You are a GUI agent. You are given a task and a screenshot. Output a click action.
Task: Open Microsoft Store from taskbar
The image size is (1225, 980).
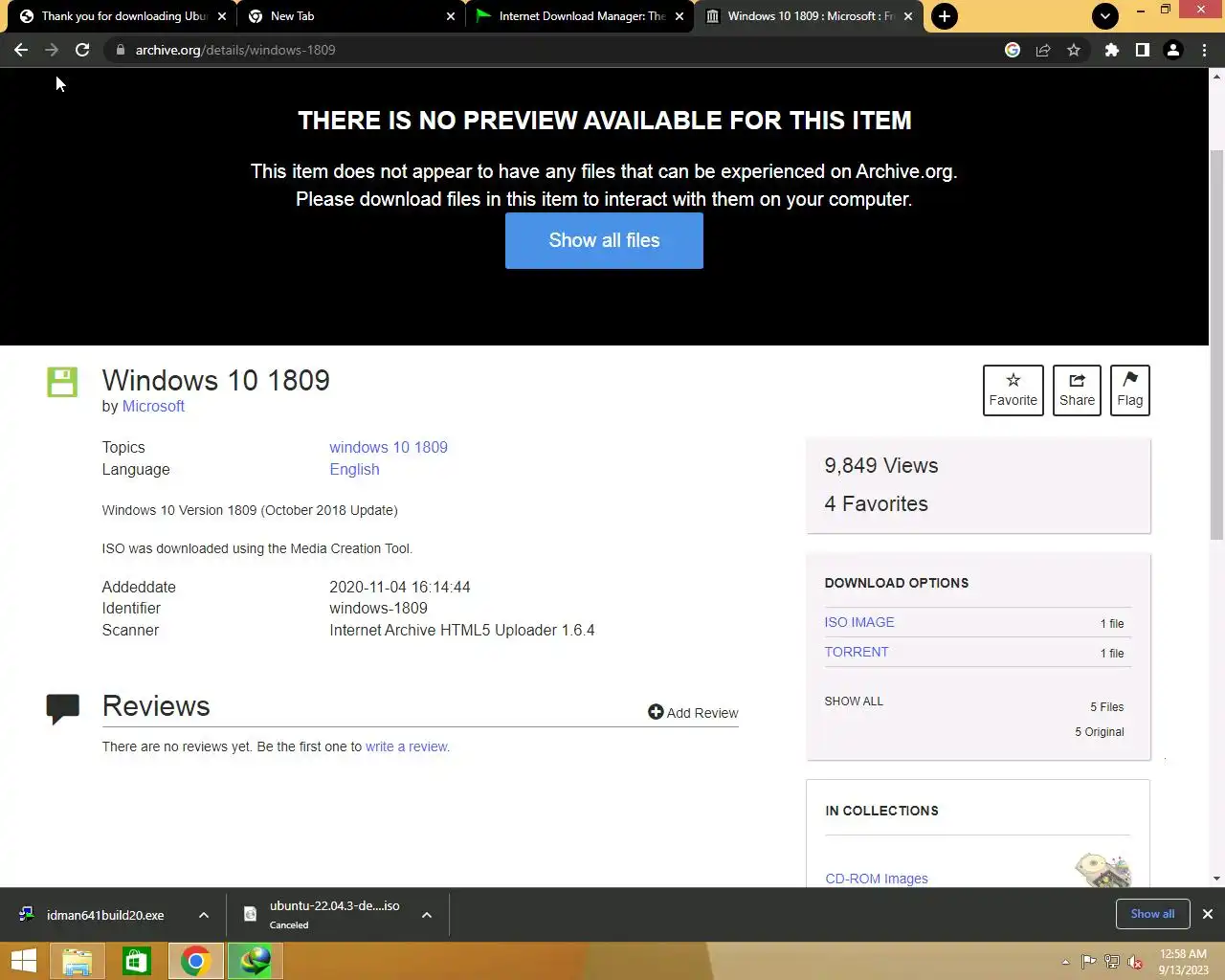pyautogui.click(x=137, y=961)
